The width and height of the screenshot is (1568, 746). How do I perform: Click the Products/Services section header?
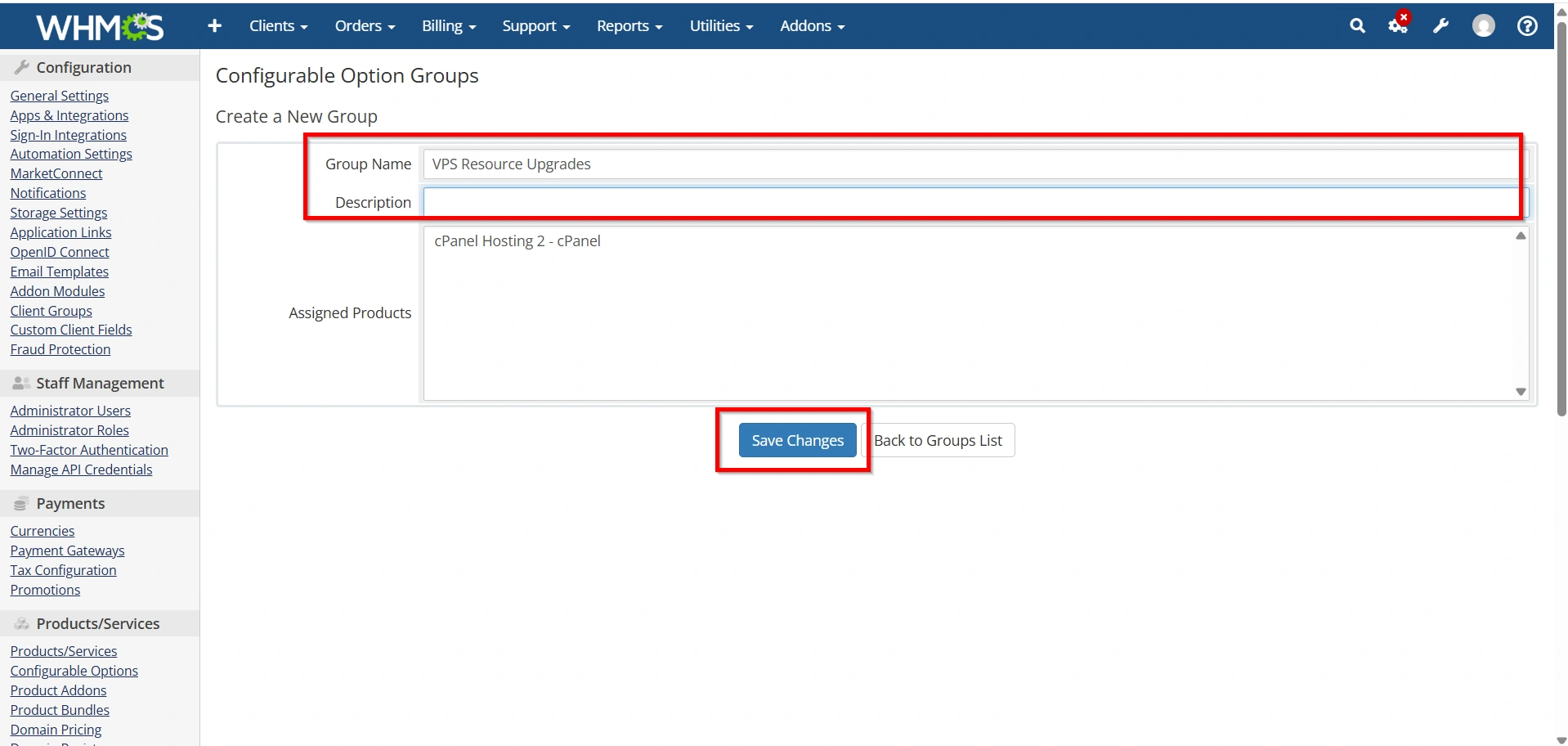(x=100, y=623)
